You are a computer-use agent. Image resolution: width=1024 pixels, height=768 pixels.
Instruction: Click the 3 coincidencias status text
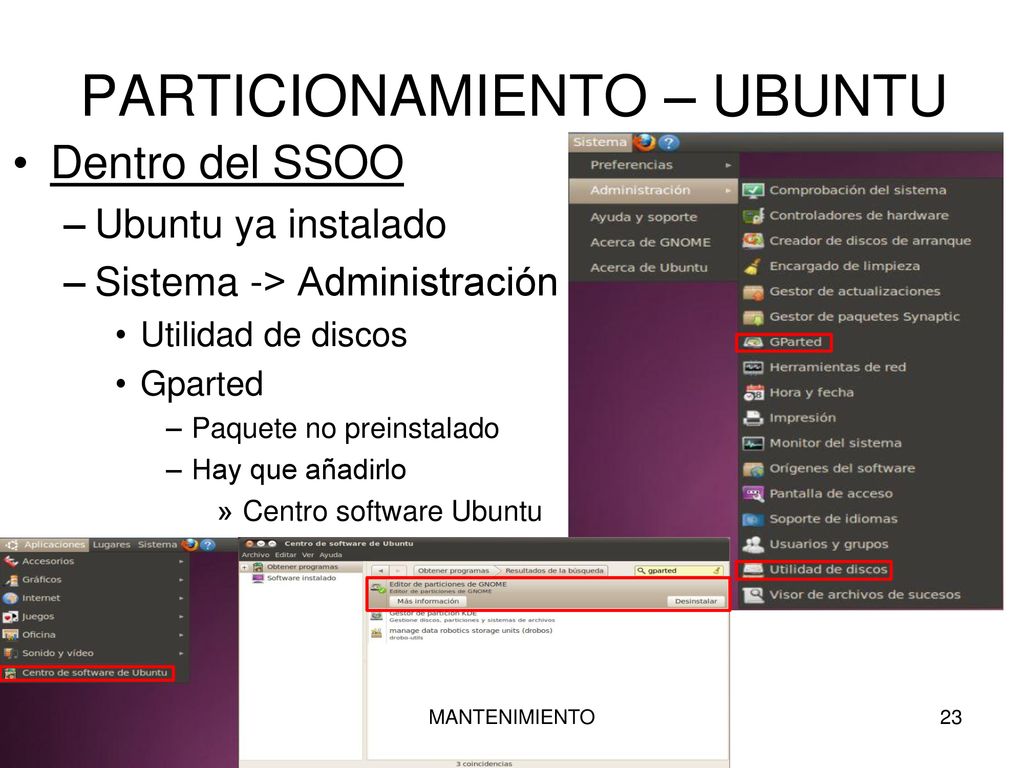pos(484,763)
